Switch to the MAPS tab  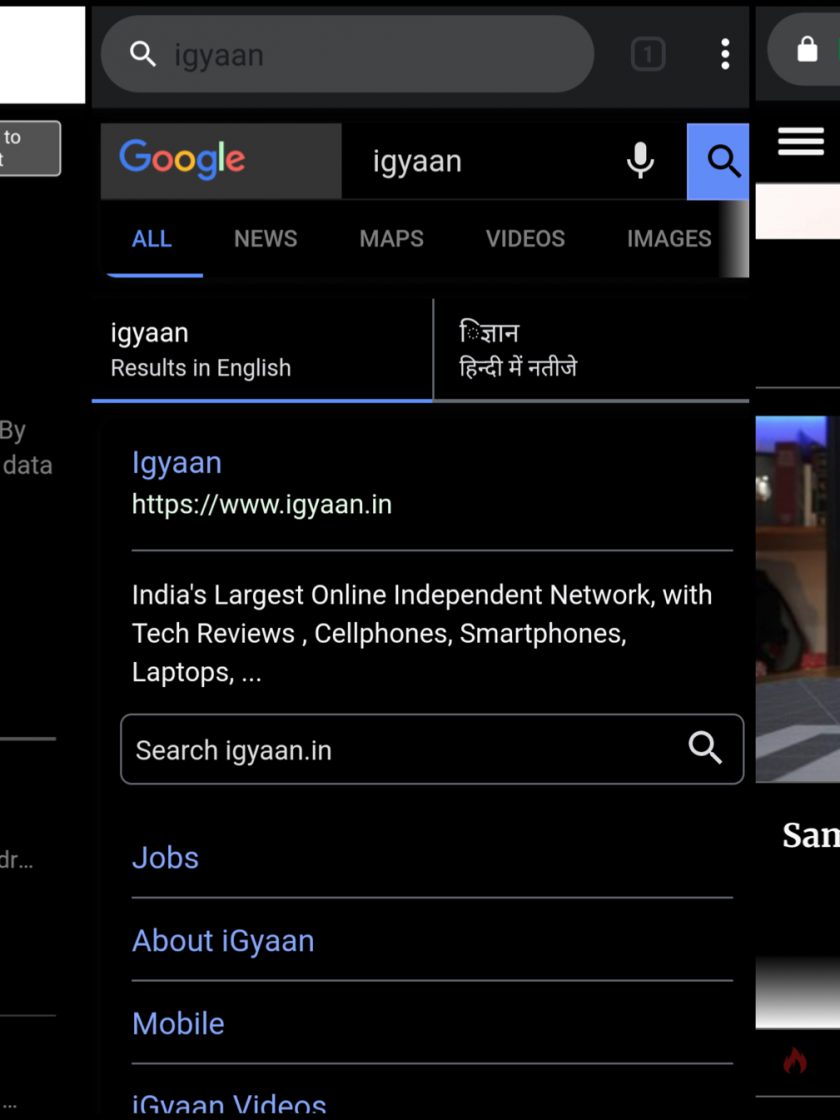[391, 239]
